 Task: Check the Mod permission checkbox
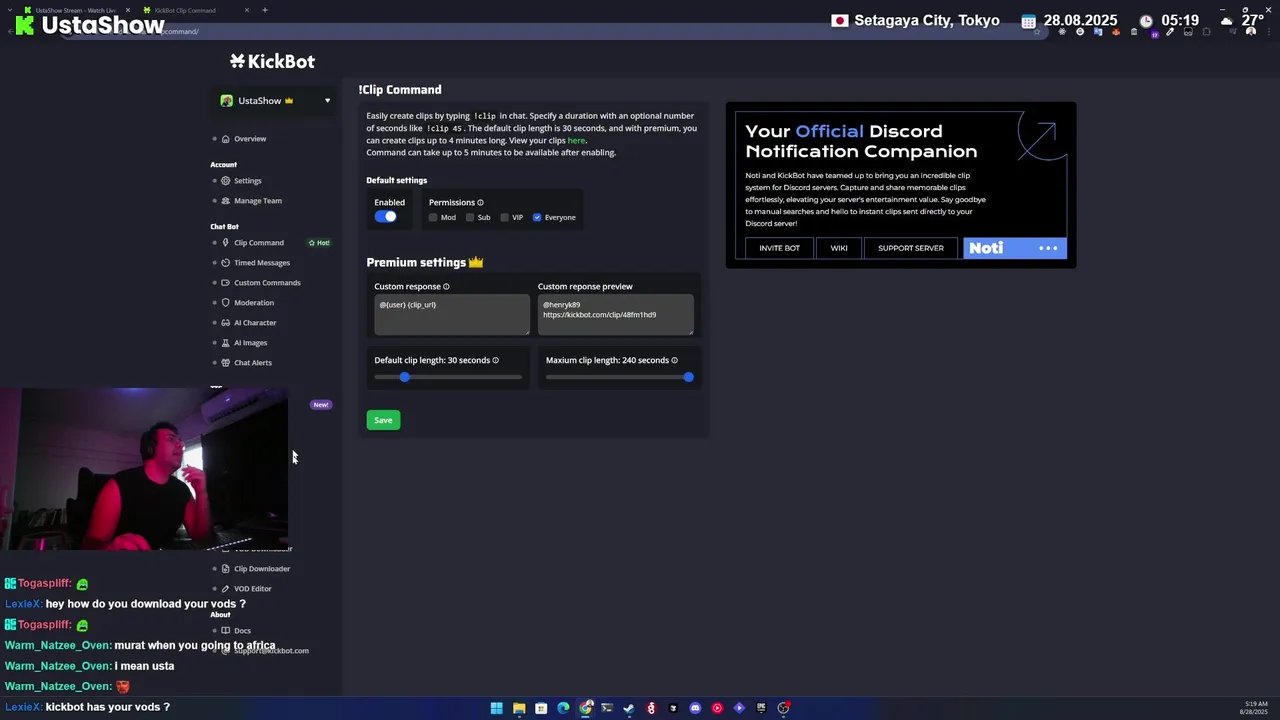point(433,218)
